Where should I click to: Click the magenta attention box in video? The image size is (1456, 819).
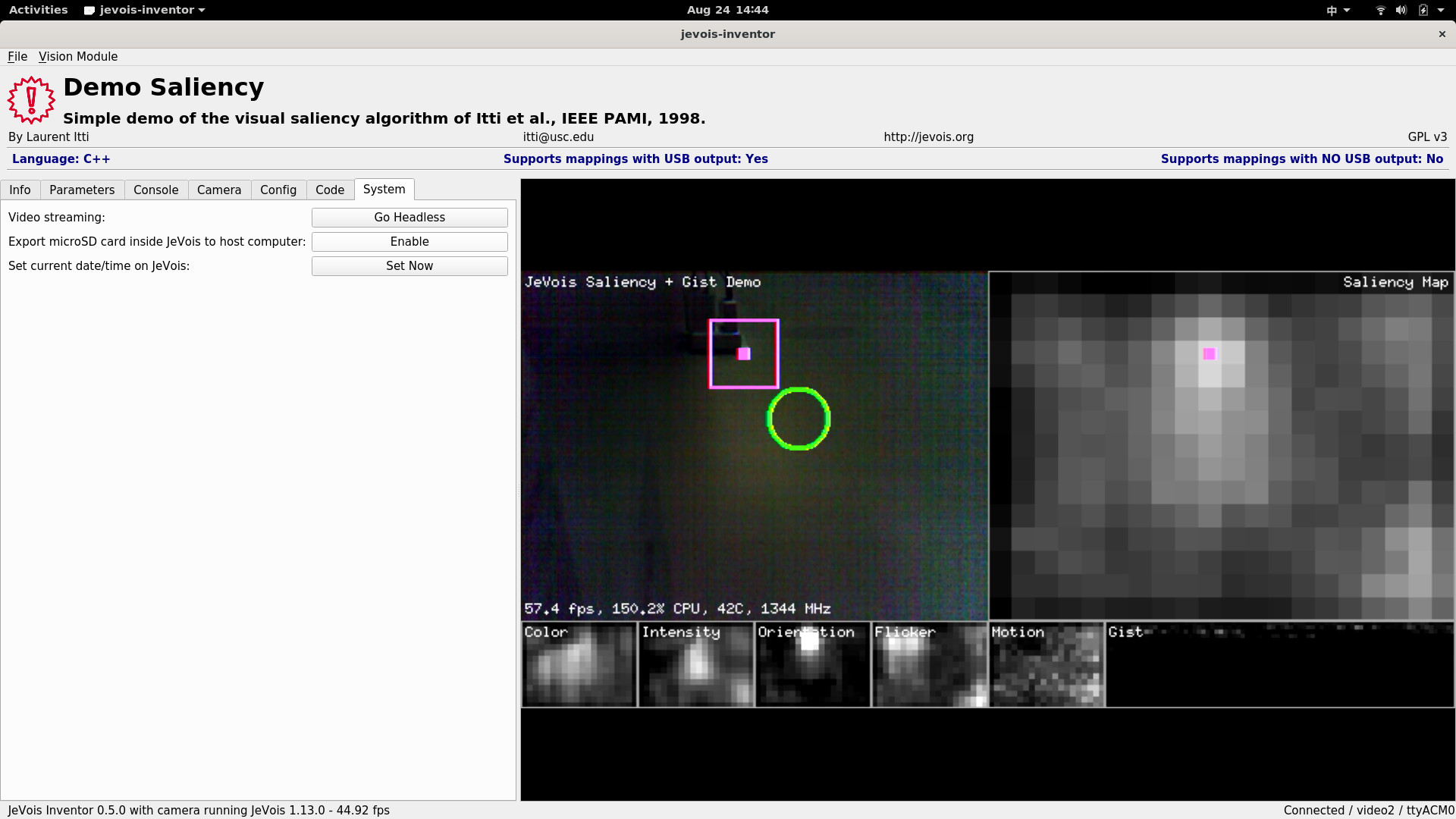point(744,353)
